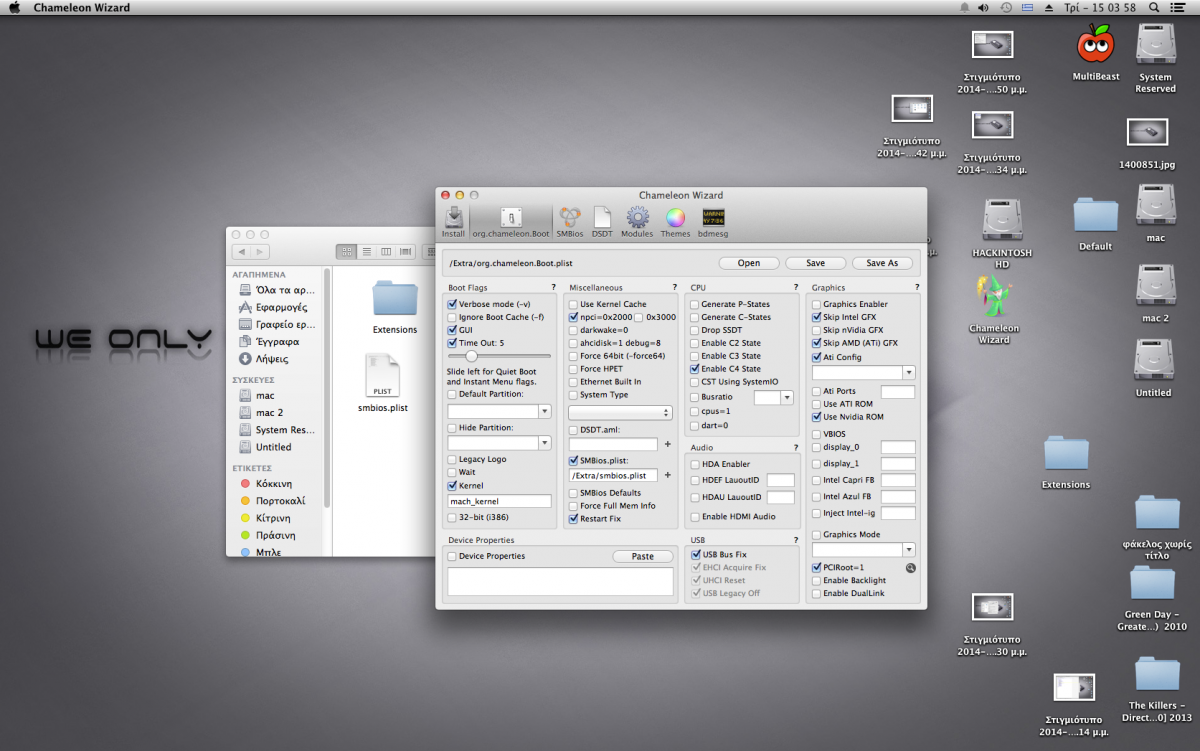Click the plus button next to /Extra/smbios.plist field
Image resolution: width=1200 pixels, height=751 pixels.
pos(667,475)
